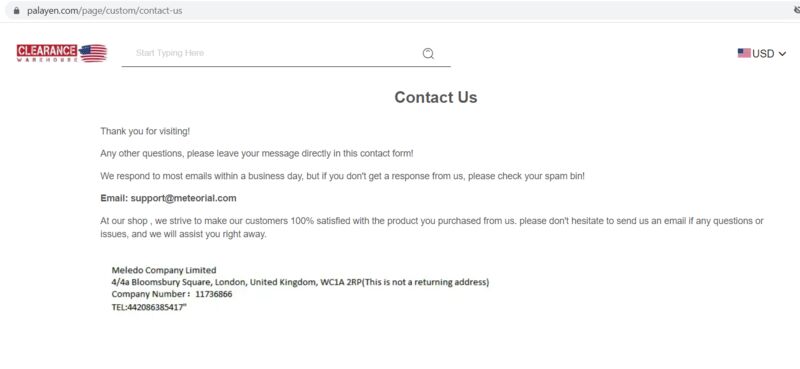Click the "At our shop" paragraph

[x=432, y=228]
